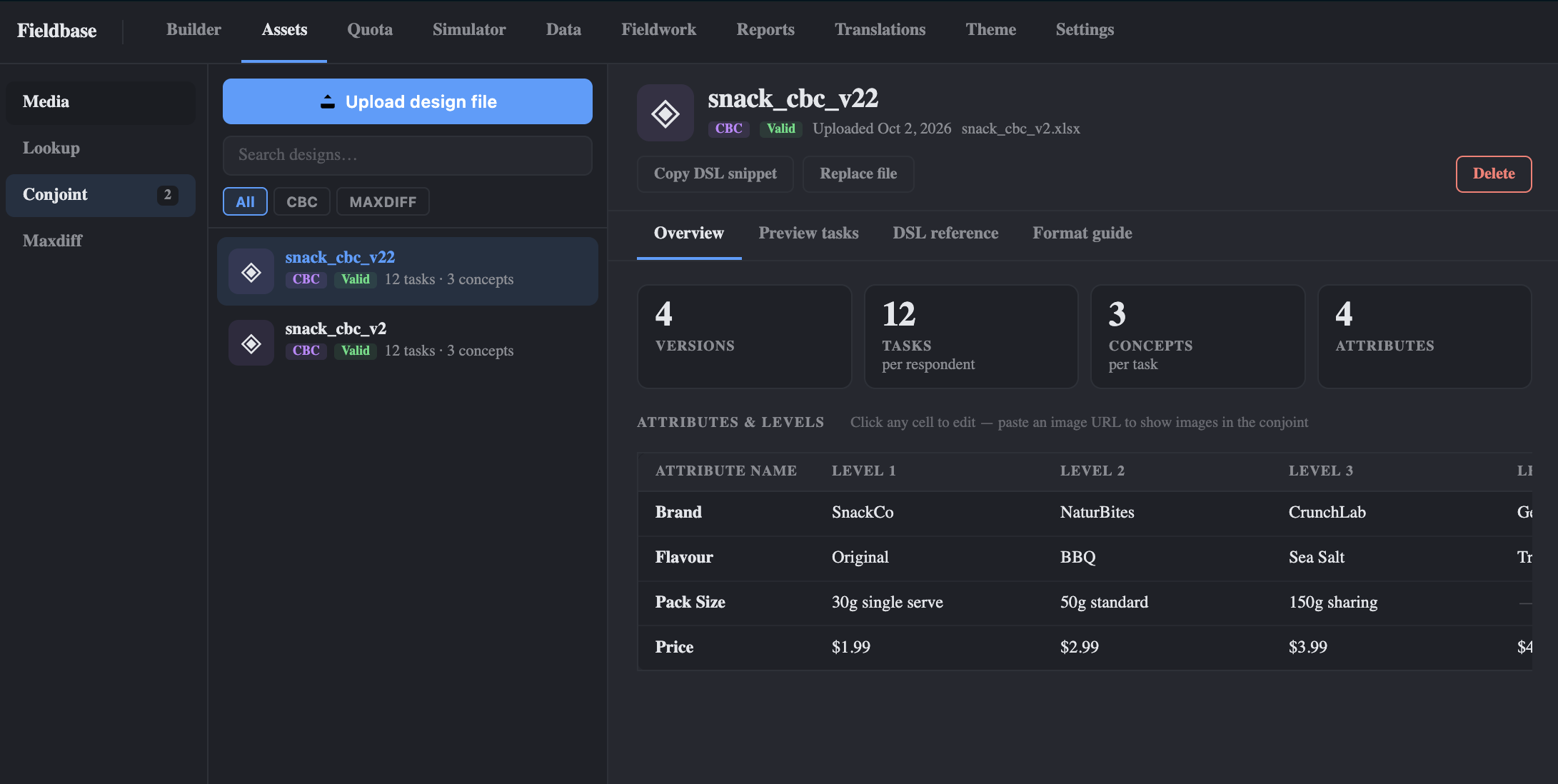The image size is (1558, 784).
Task: Filter designs by MAXDIFF chip
Action: [x=383, y=201]
